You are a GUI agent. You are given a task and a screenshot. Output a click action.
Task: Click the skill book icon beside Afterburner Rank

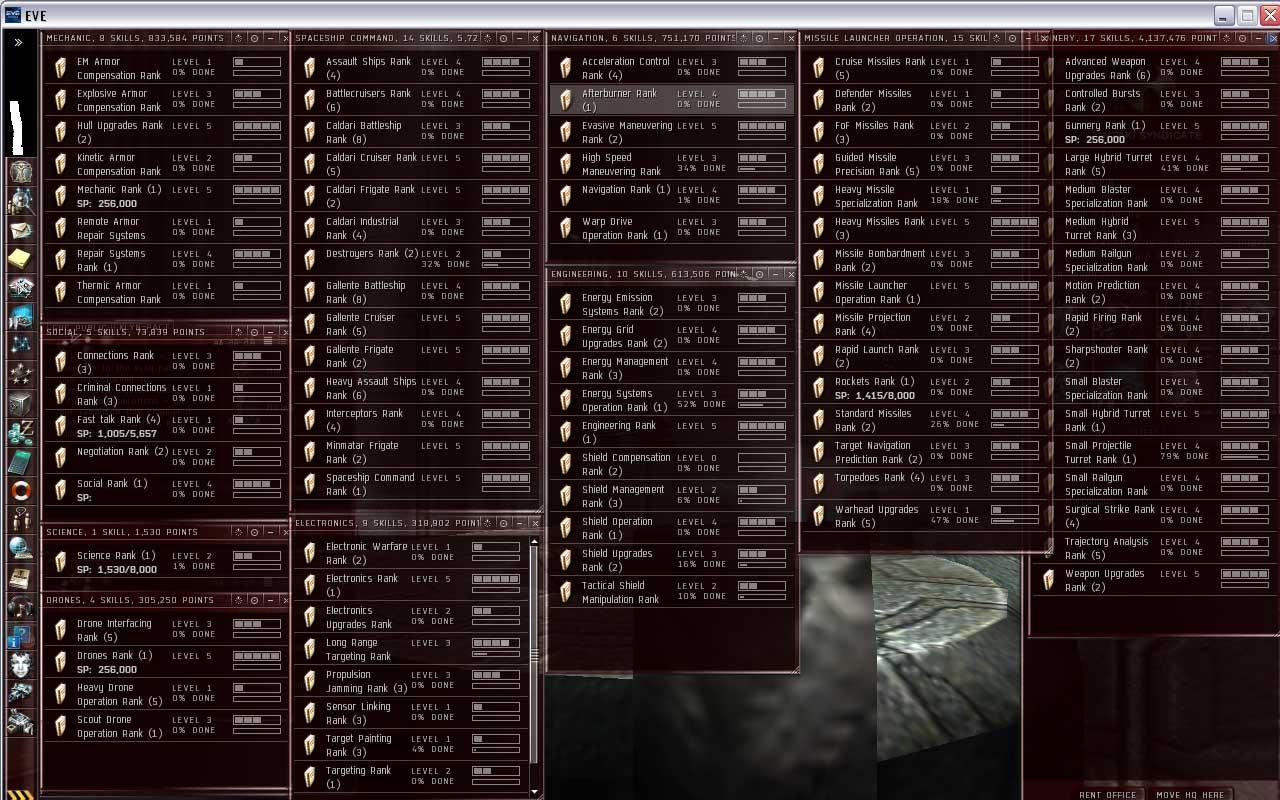click(x=565, y=100)
